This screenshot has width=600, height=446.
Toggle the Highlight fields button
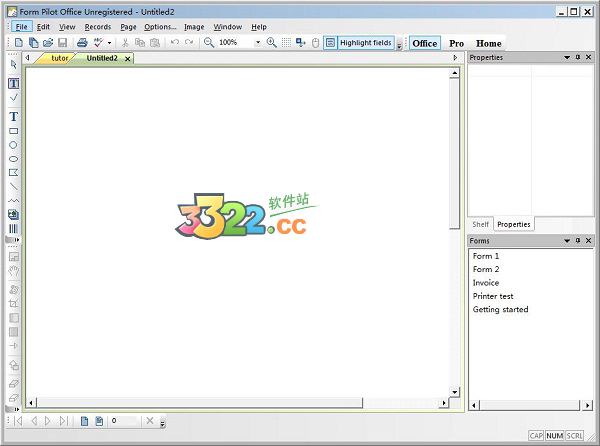[359, 42]
